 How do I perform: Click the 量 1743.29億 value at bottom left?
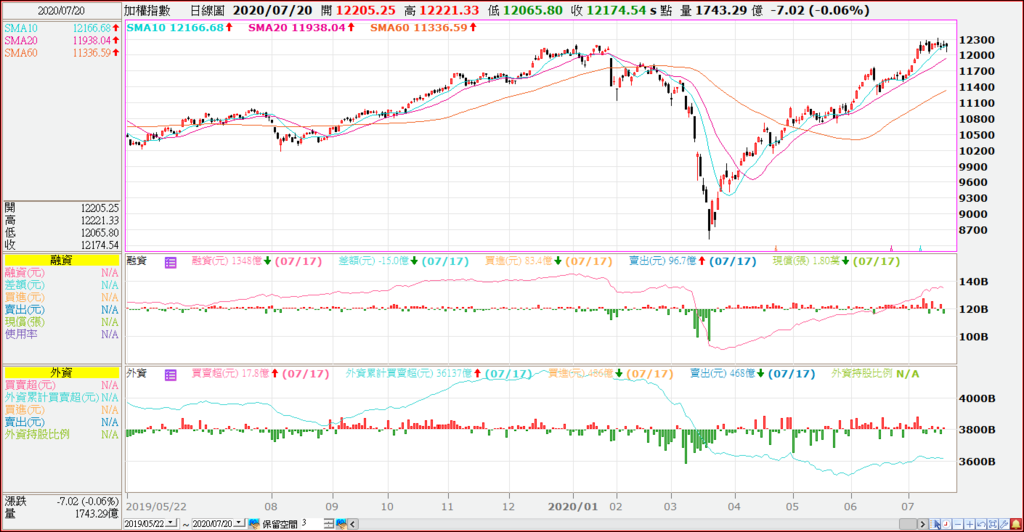(x=96, y=514)
